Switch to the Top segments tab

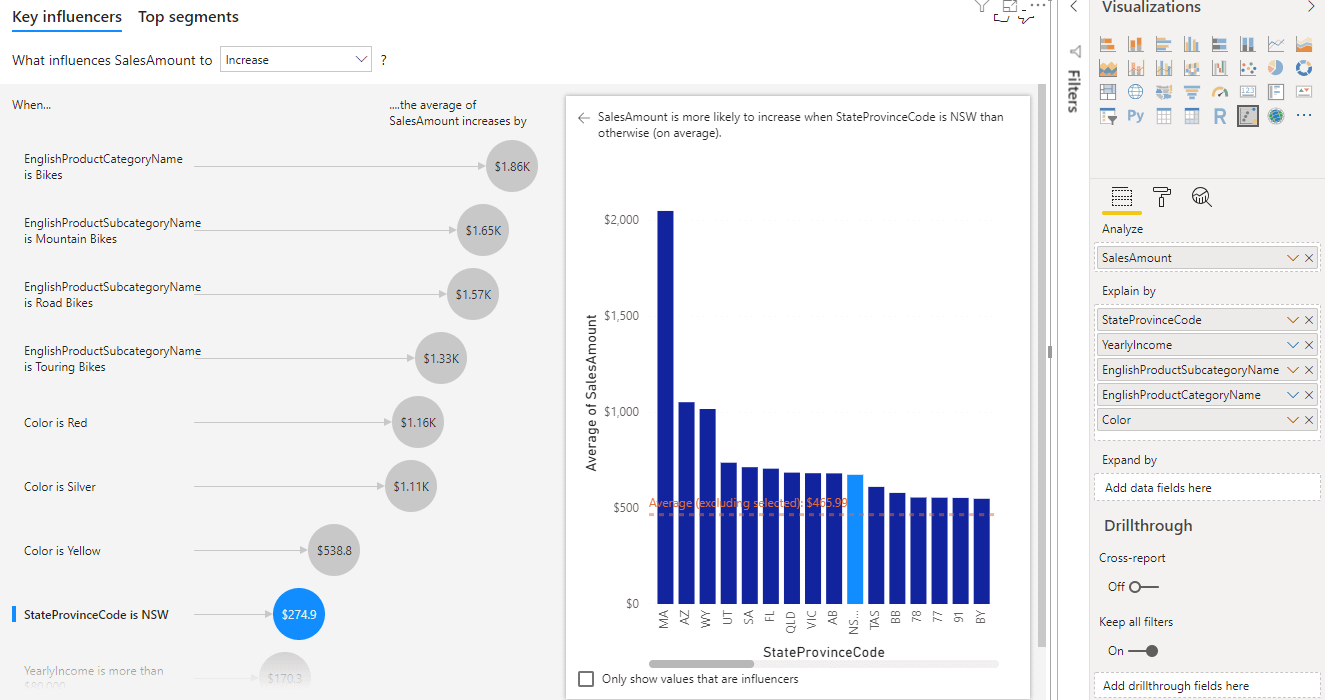click(x=188, y=17)
